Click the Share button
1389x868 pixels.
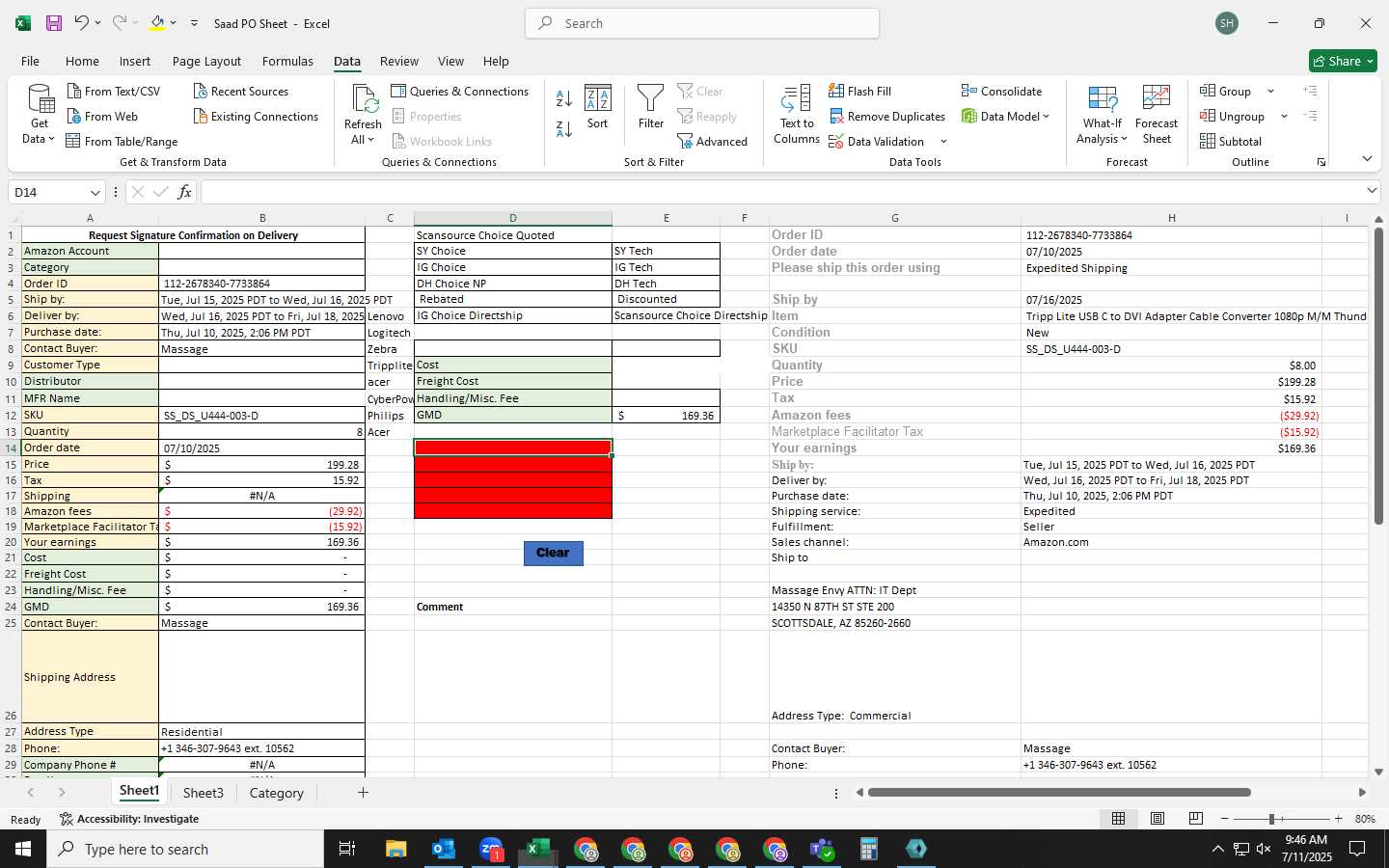(x=1343, y=61)
